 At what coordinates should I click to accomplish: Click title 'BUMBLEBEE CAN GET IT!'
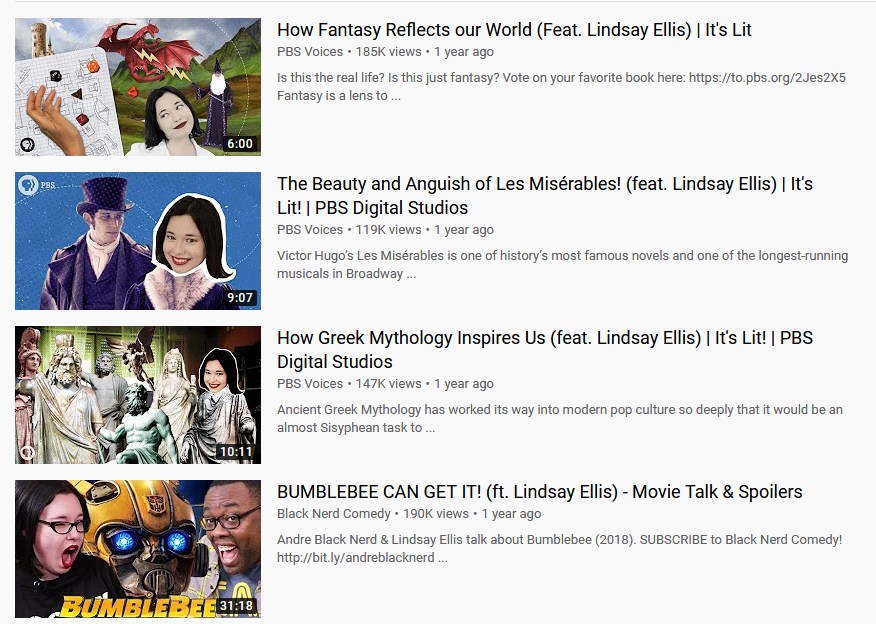coord(540,492)
